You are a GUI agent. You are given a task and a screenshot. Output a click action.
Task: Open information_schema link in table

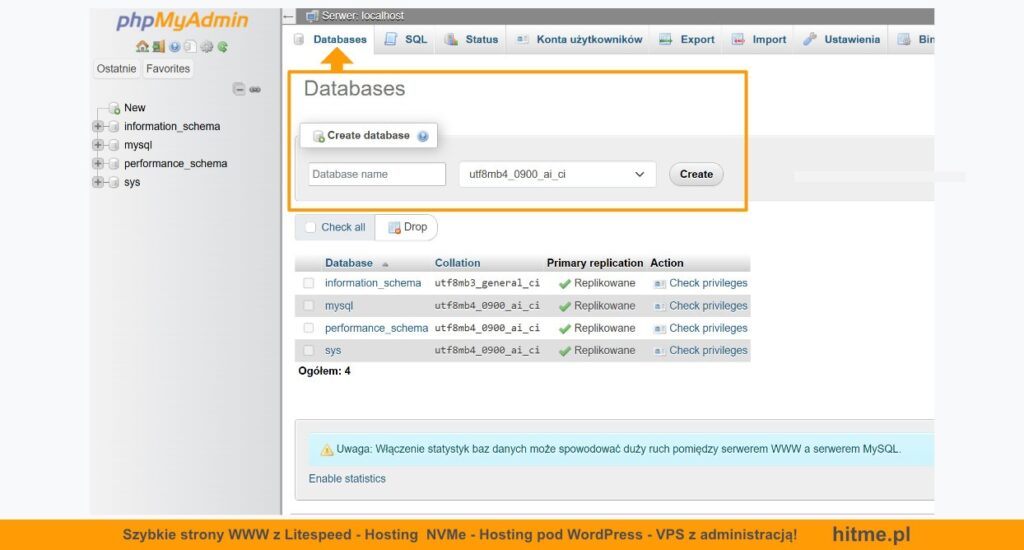pos(373,283)
